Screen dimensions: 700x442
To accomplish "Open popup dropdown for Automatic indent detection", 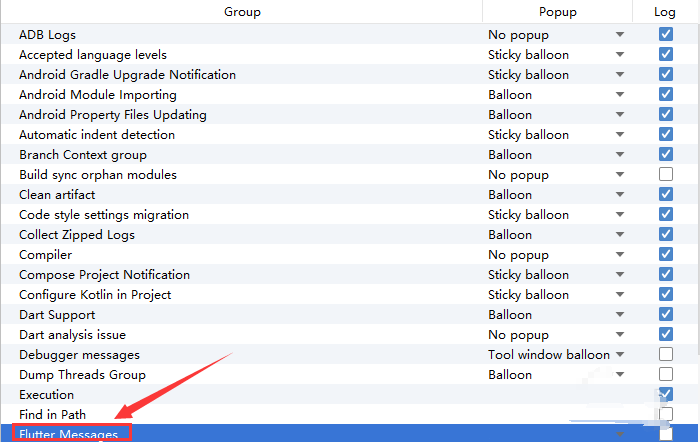I will click(x=620, y=134).
